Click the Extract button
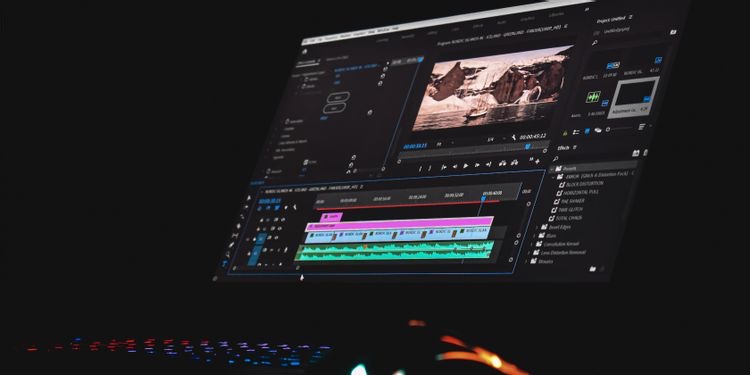Viewport: 750px width, 375px height. point(514,163)
